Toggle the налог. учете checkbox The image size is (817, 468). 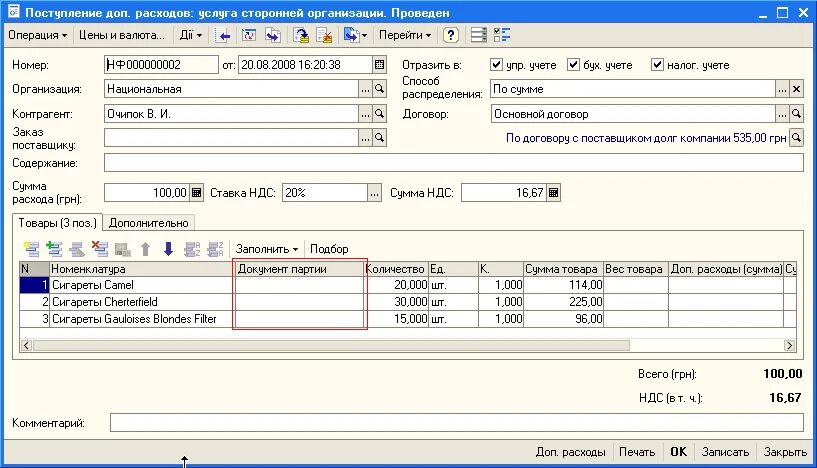658,65
